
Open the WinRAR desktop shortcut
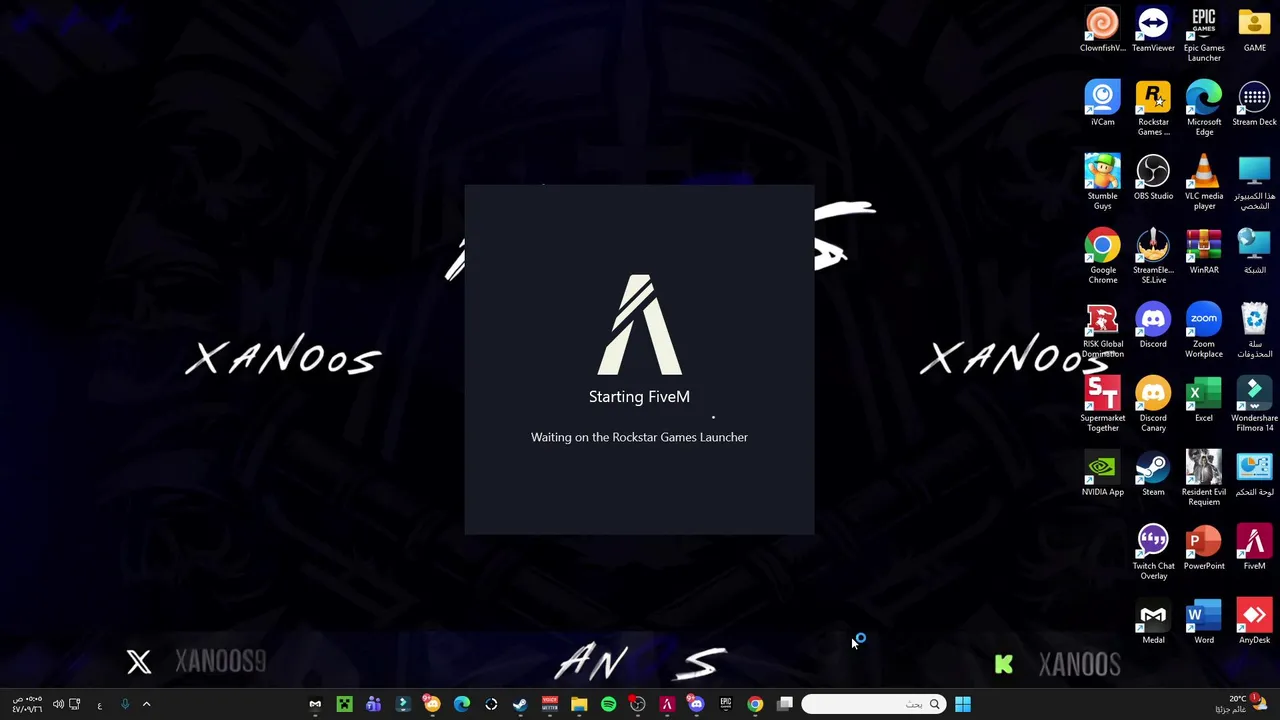[1204, 252]
